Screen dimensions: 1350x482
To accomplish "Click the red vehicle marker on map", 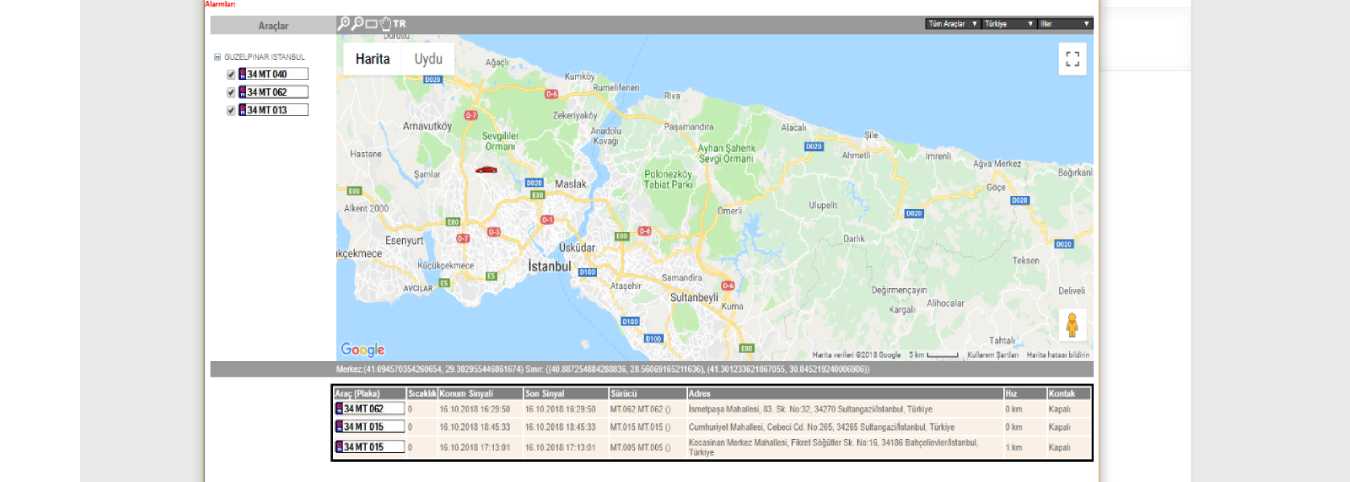I will click(486, 170).
